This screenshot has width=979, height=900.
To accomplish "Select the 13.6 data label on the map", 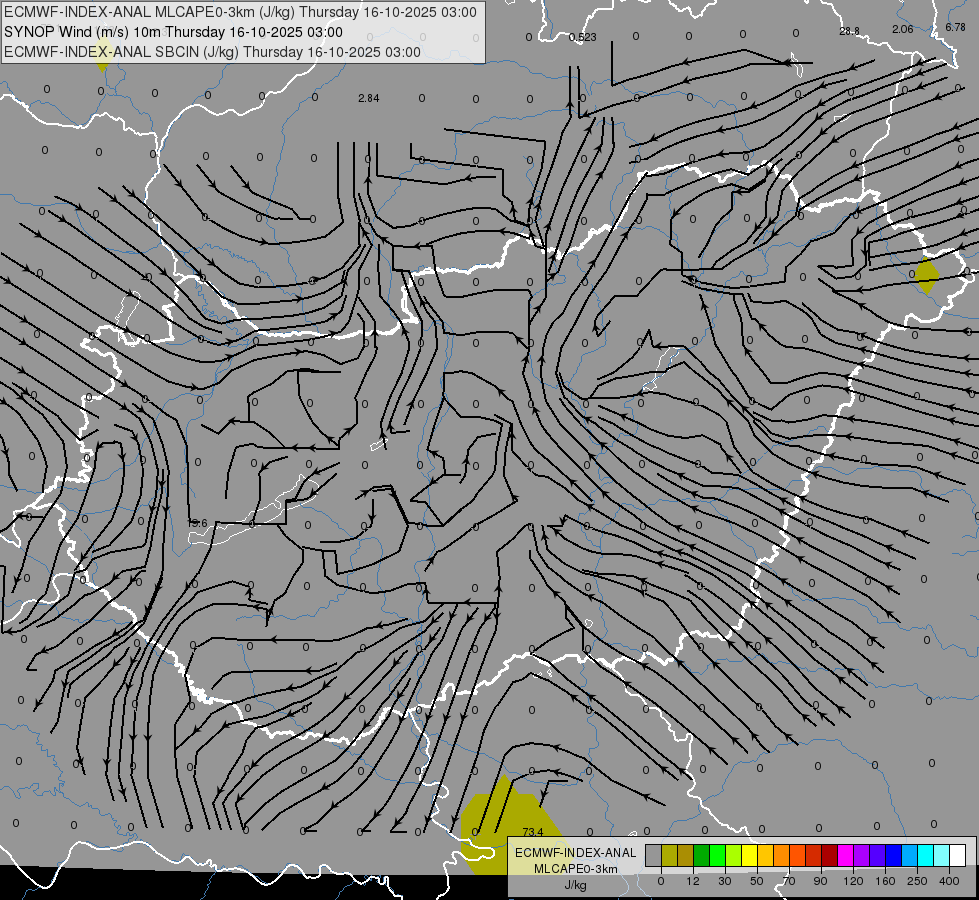I will [x=197, y=523].
